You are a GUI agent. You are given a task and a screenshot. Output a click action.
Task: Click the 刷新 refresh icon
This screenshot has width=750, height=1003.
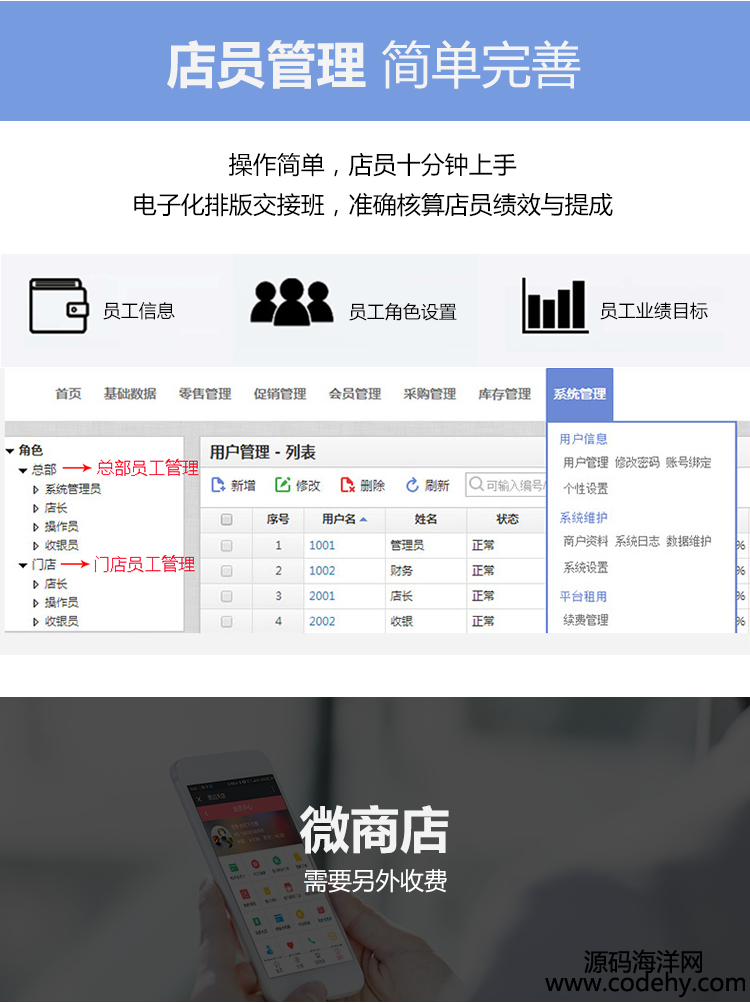(413, 485)
